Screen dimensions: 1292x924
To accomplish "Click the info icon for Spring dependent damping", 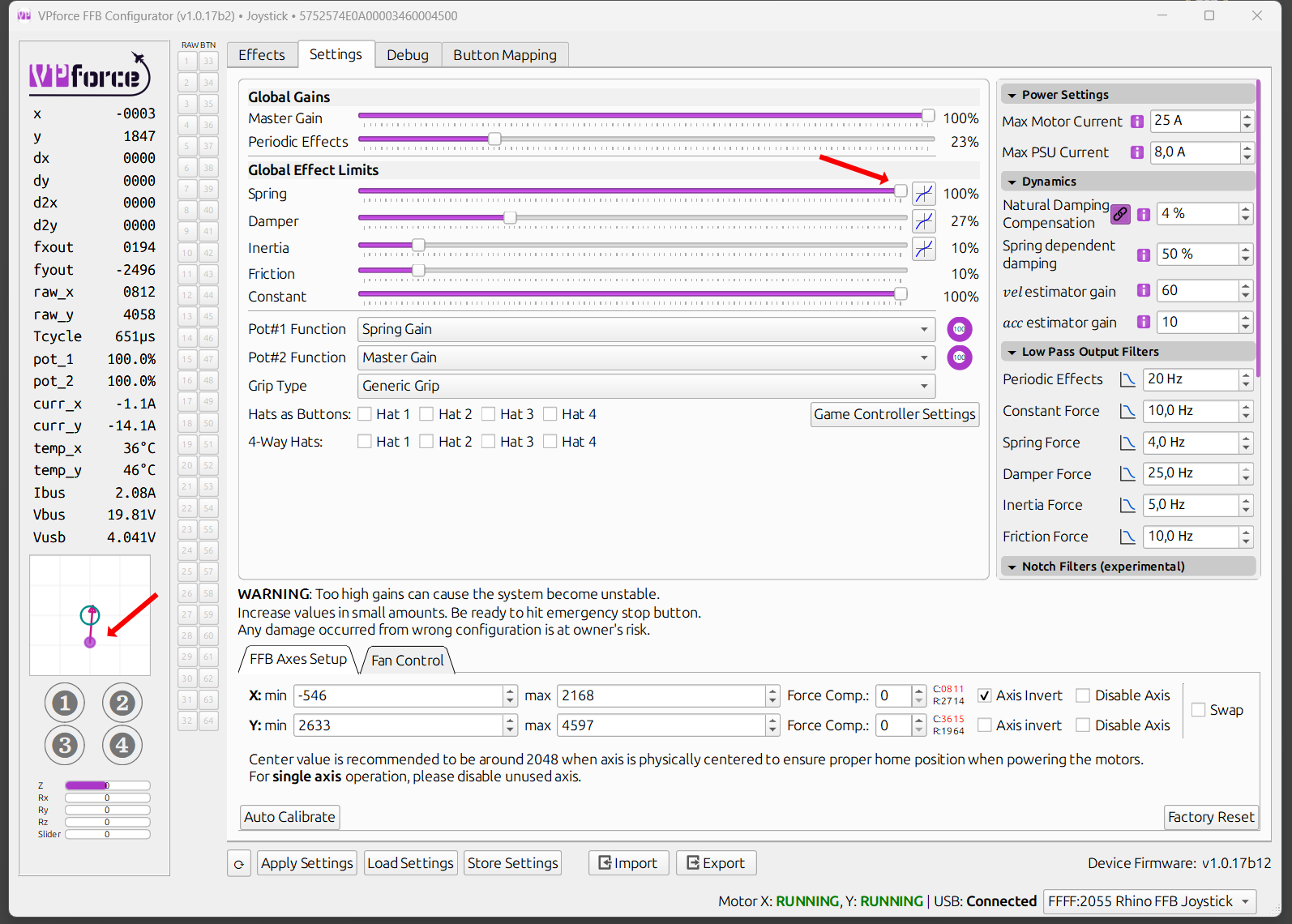I will (x=1144, y=255).
